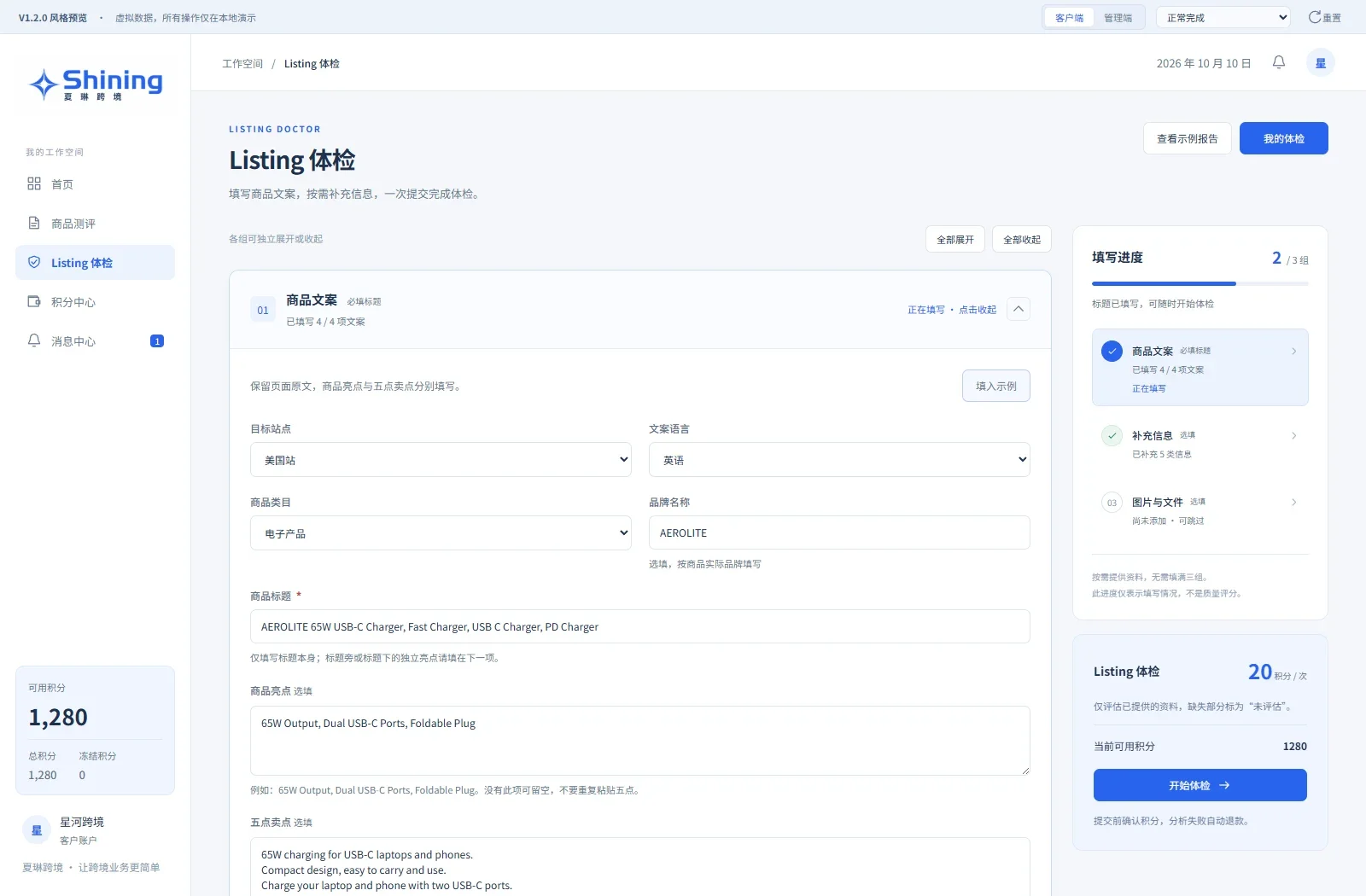Open the 文案语言 dropdown showing 英语

pyautogui.click(x=839, y=460)
